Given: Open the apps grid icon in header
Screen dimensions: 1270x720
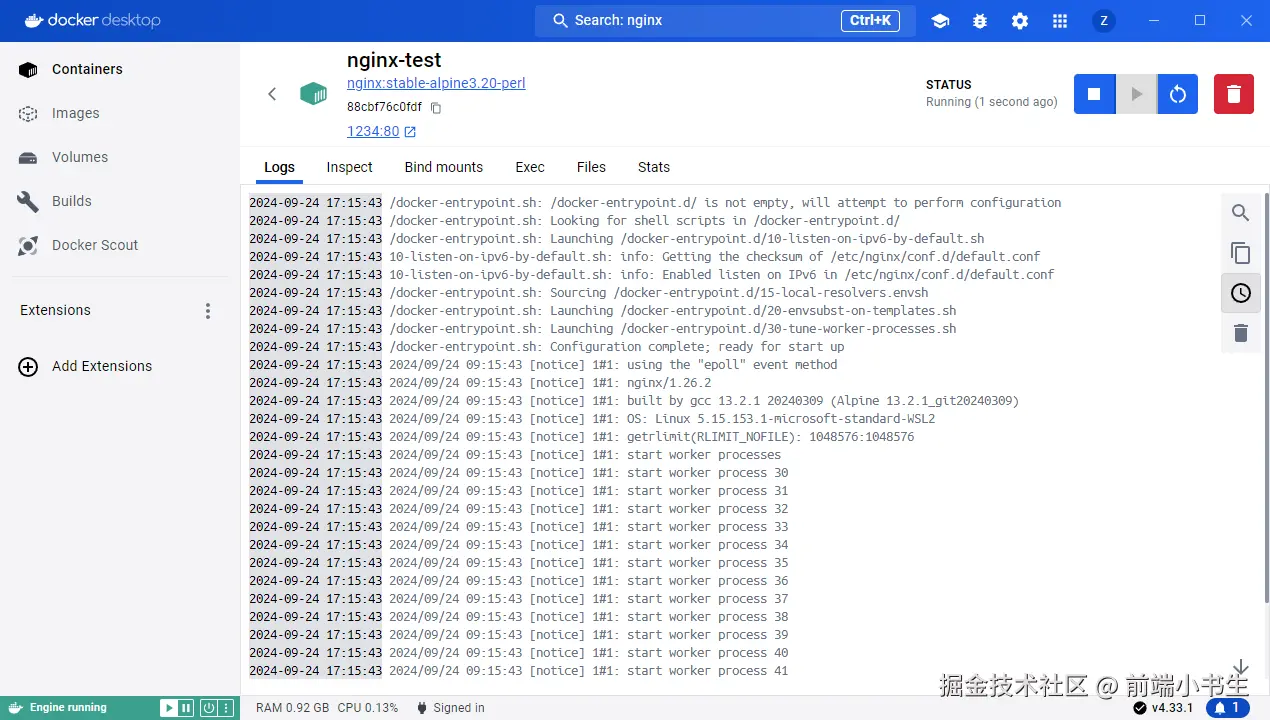Looking at the screenshot, I should pyautogui.click(x=1060, y=21).
